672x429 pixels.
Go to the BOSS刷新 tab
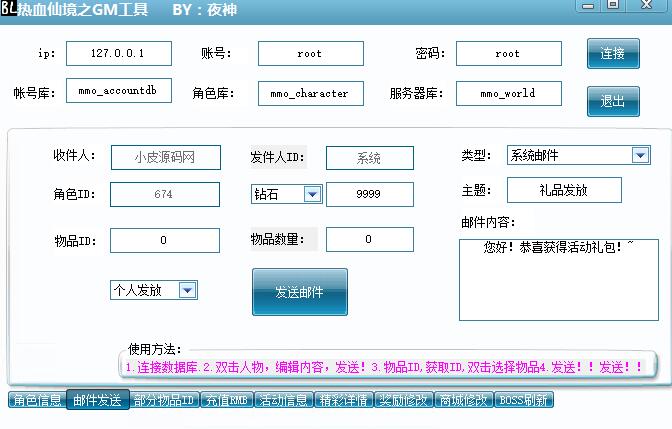click(x=524, y=400)
